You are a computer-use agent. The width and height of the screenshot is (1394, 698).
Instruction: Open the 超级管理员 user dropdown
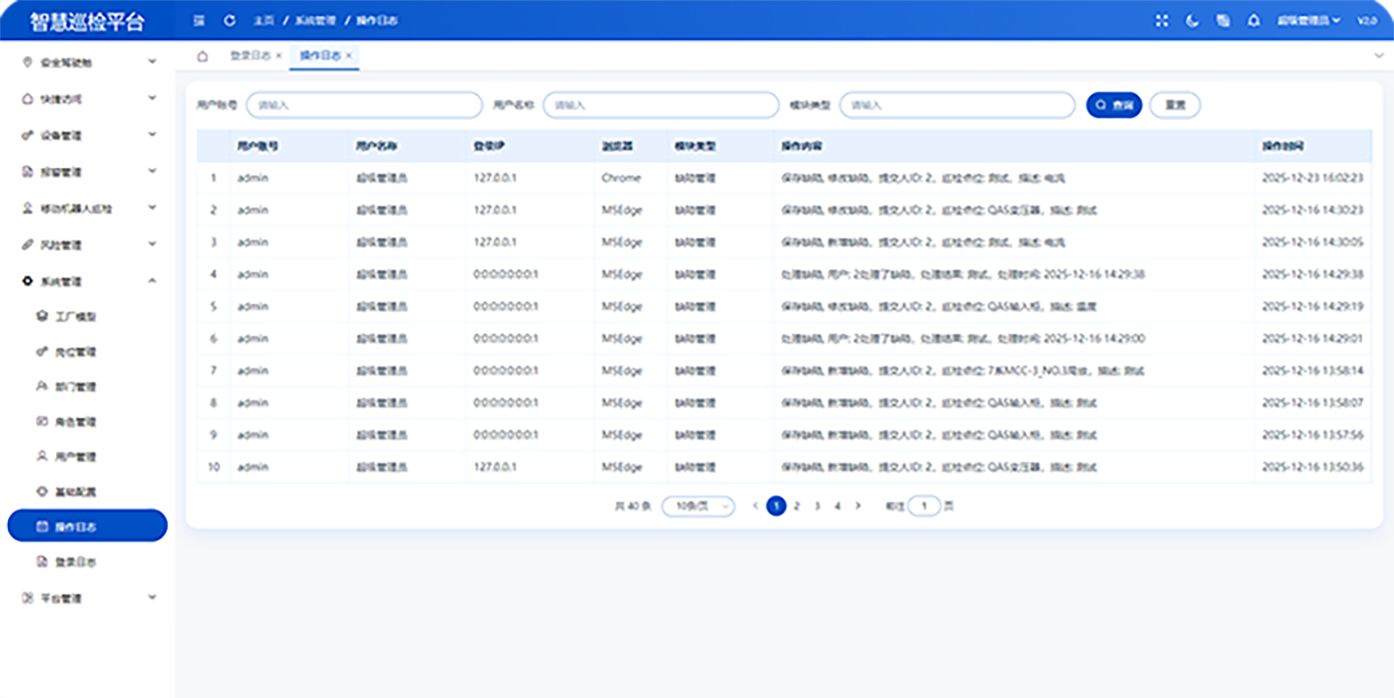(1307, 20)
